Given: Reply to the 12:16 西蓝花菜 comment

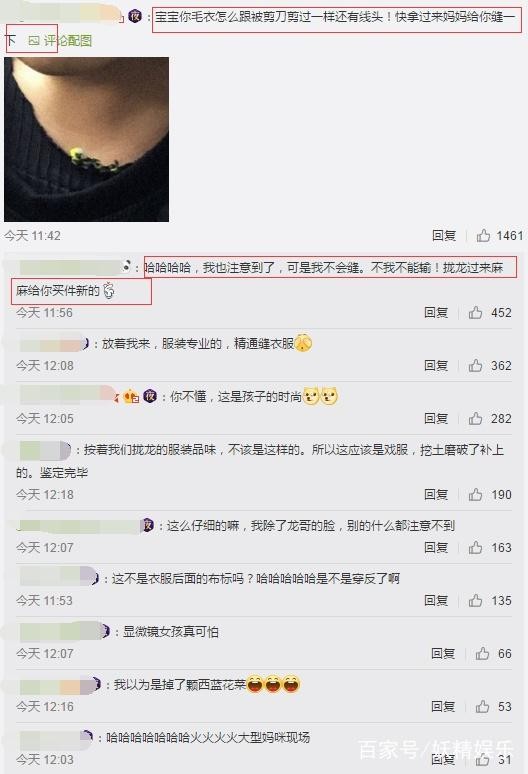Looking at the screenshot, I should point(443,706).
